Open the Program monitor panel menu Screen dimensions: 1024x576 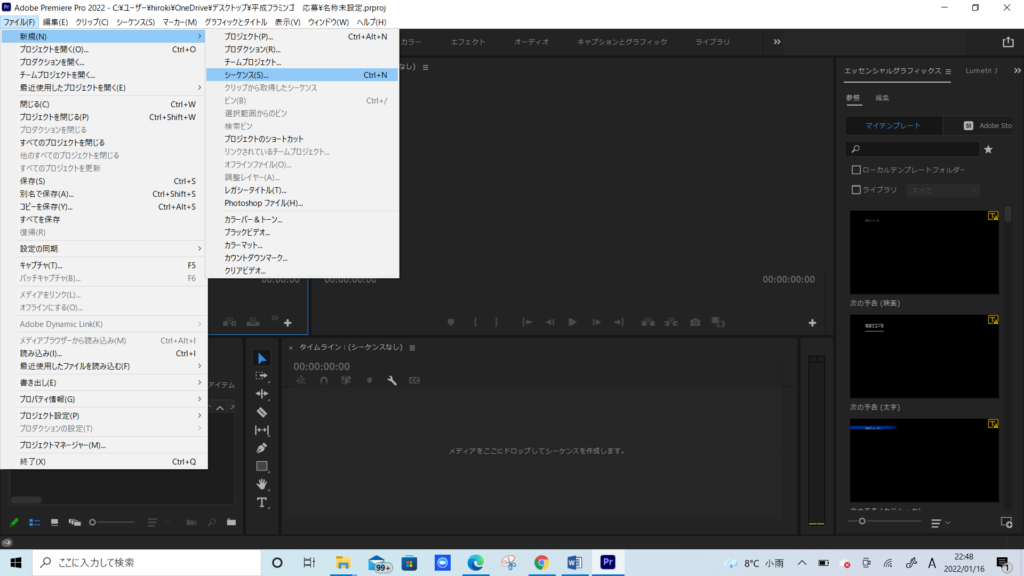[x=426, y=67]
